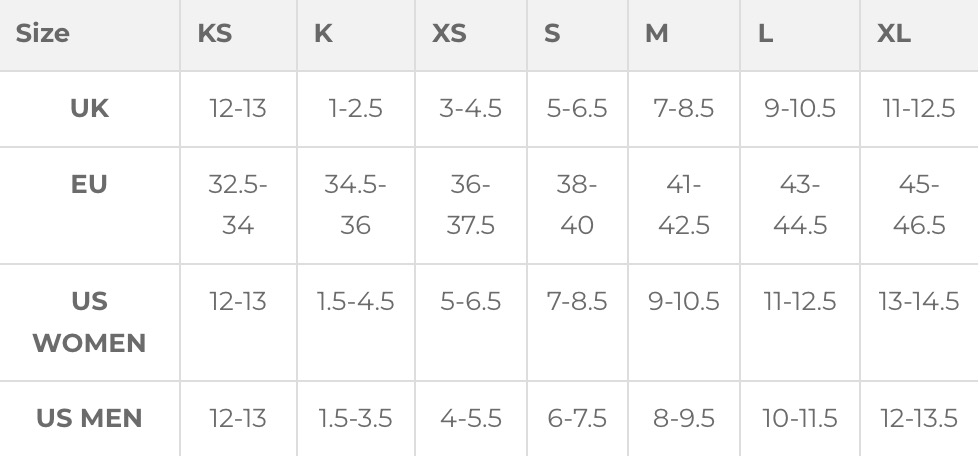
Task: Select the EU row label
Action: 89,184
